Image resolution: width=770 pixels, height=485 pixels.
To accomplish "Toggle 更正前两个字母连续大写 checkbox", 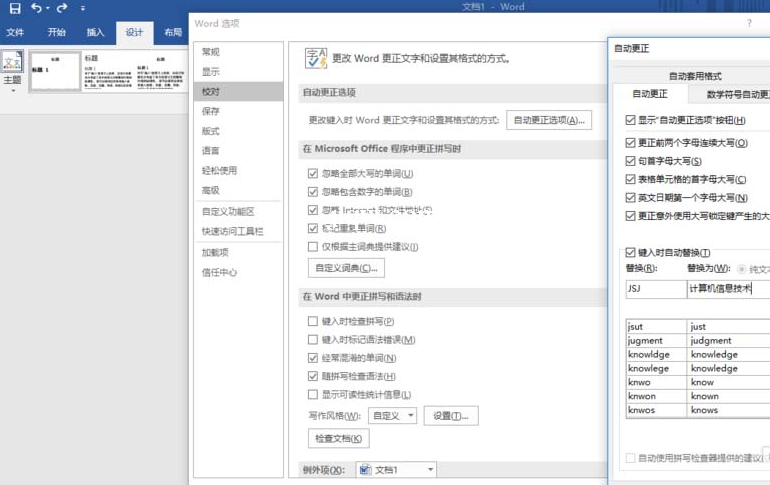I will pos(631,142).
